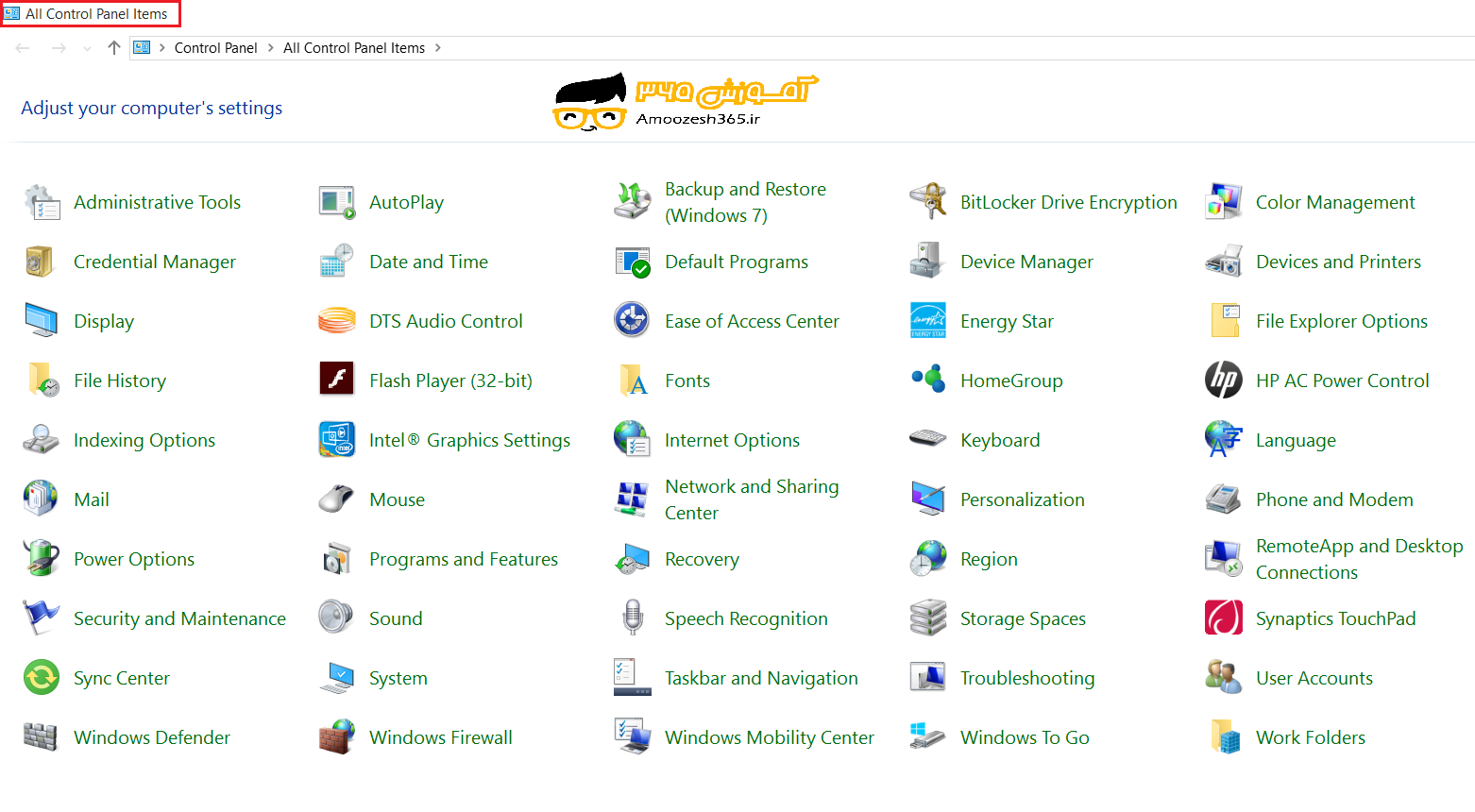Click the Color Management icon

tap(1224, 202)
